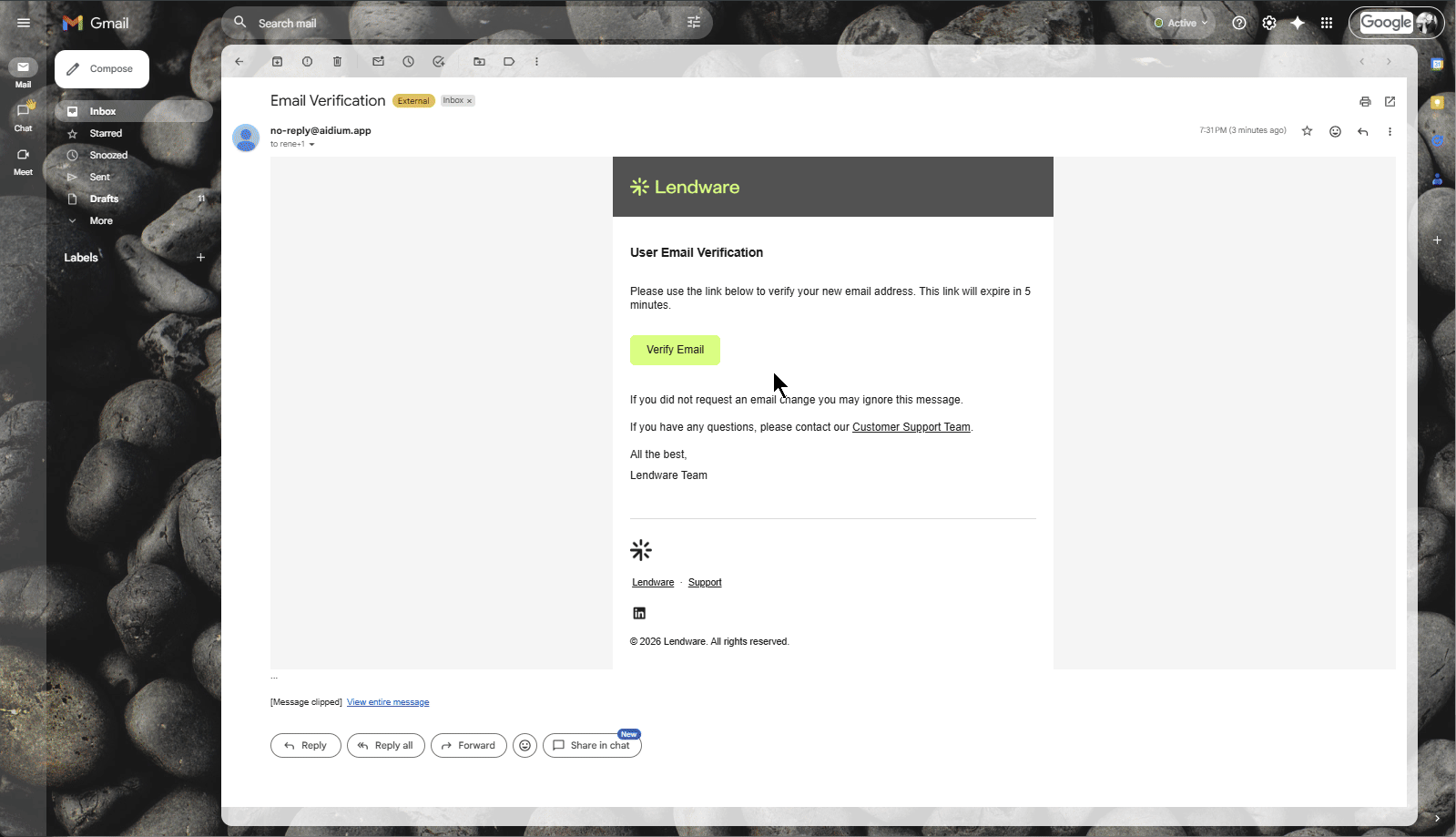Print the email conversation

[x=1365, y=102]
